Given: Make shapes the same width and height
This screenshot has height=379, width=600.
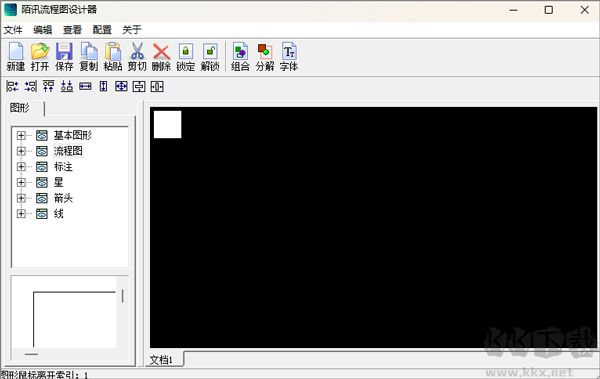Looking at the screenshot, I should tap(121, 86).
